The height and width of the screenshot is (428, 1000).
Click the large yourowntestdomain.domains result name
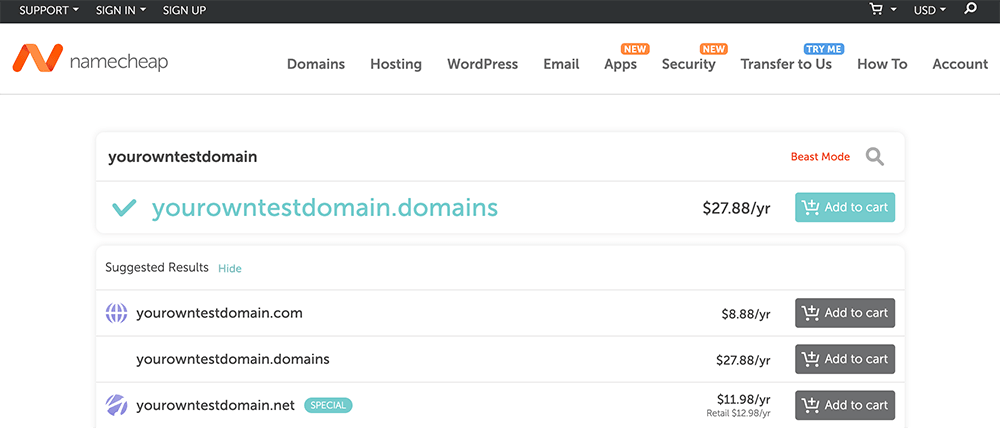point(325,208)
